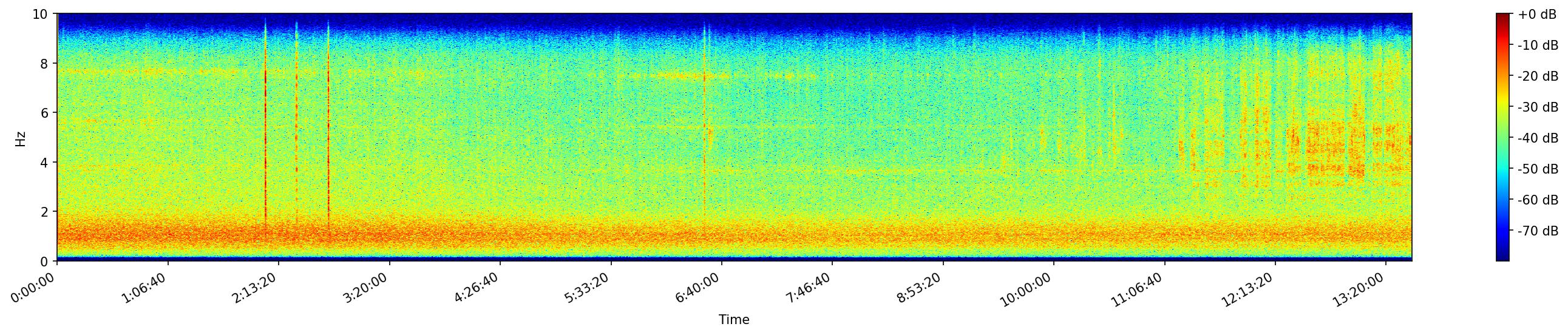The height and width of the screenshot is (335, 1568).
Task: Click the -70 dB colorbar label
Action: (x=1538, y=231)
